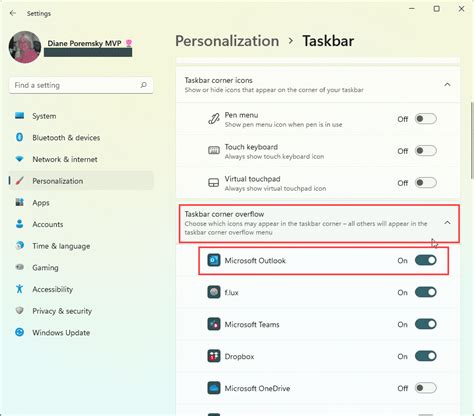Click the Microsoft OneDrive cloud icon
Image resolution: width=474 pixels, height=416 pixels.
click(x=214, y=388)
